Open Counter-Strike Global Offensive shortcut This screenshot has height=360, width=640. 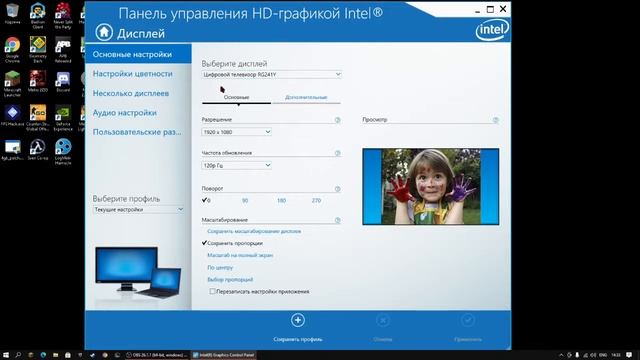point(38,118)
